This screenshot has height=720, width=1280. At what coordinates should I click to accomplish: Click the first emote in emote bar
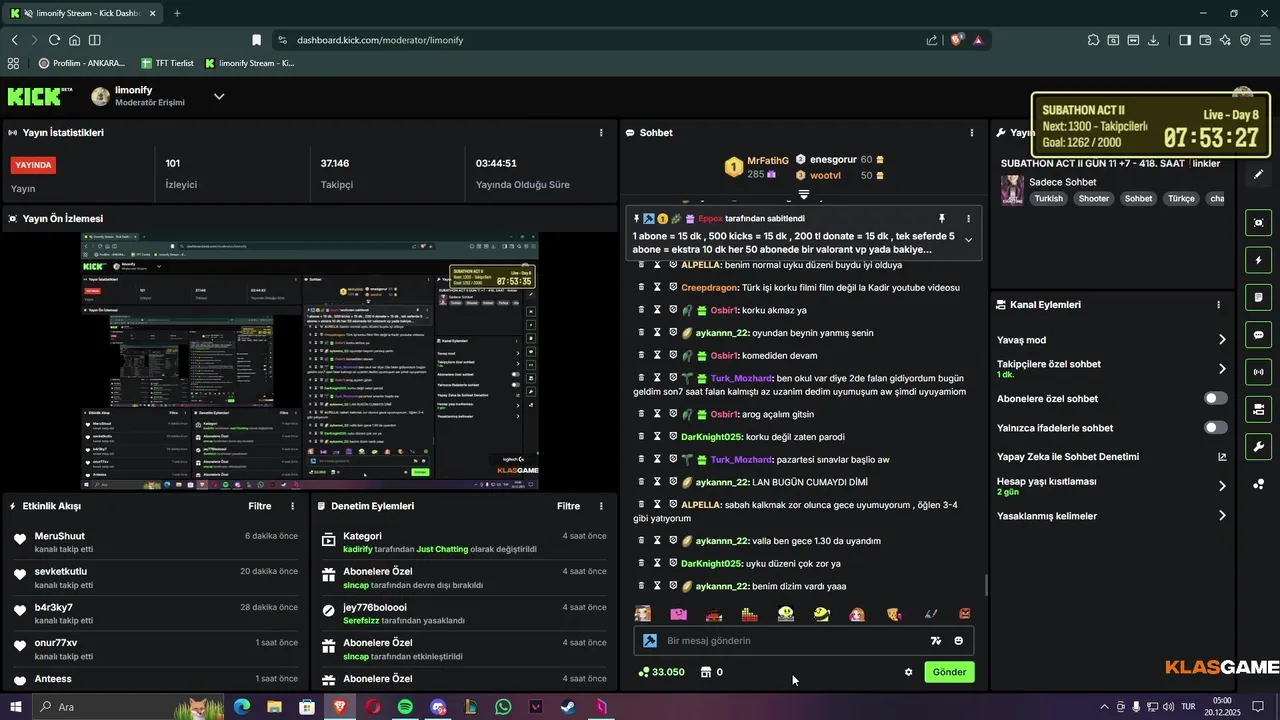tap(642, 614)
